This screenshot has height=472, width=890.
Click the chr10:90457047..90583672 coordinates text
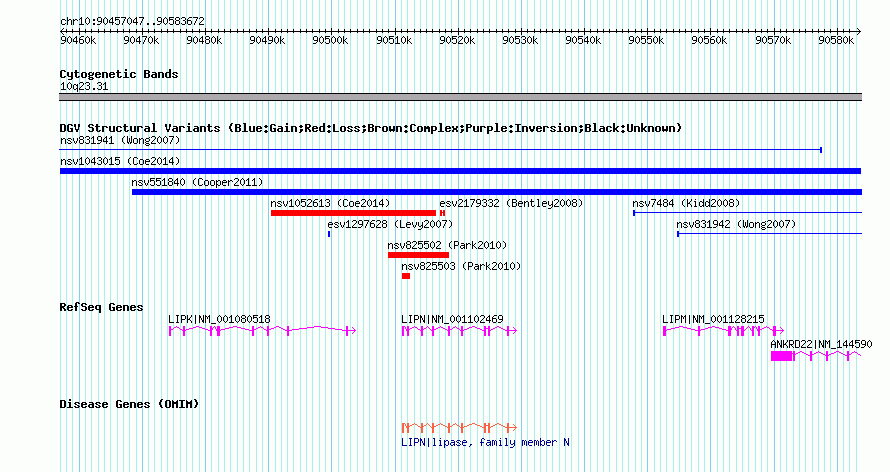pos(132,22)
